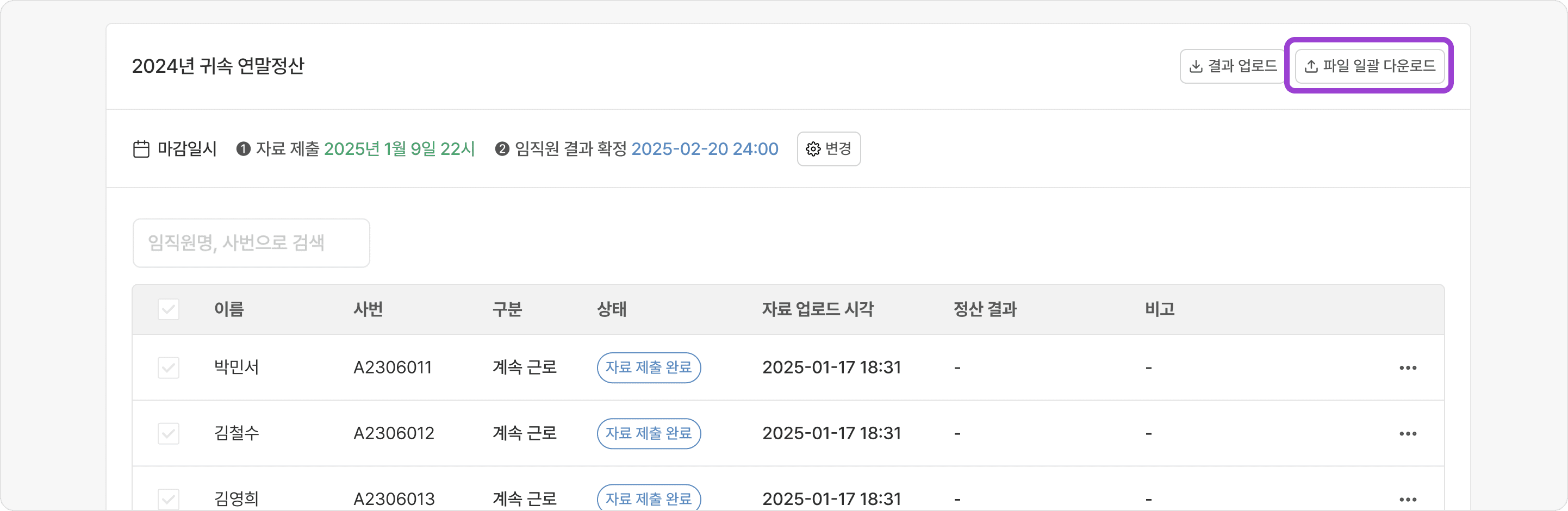Click the 2025-02-20 24:00 deadline link

[704, 149]
